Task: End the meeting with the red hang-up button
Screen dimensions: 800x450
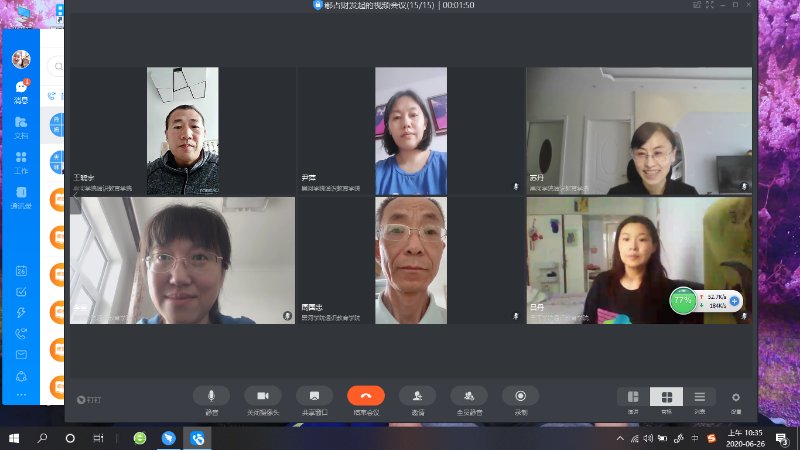Action: [366, 396]
